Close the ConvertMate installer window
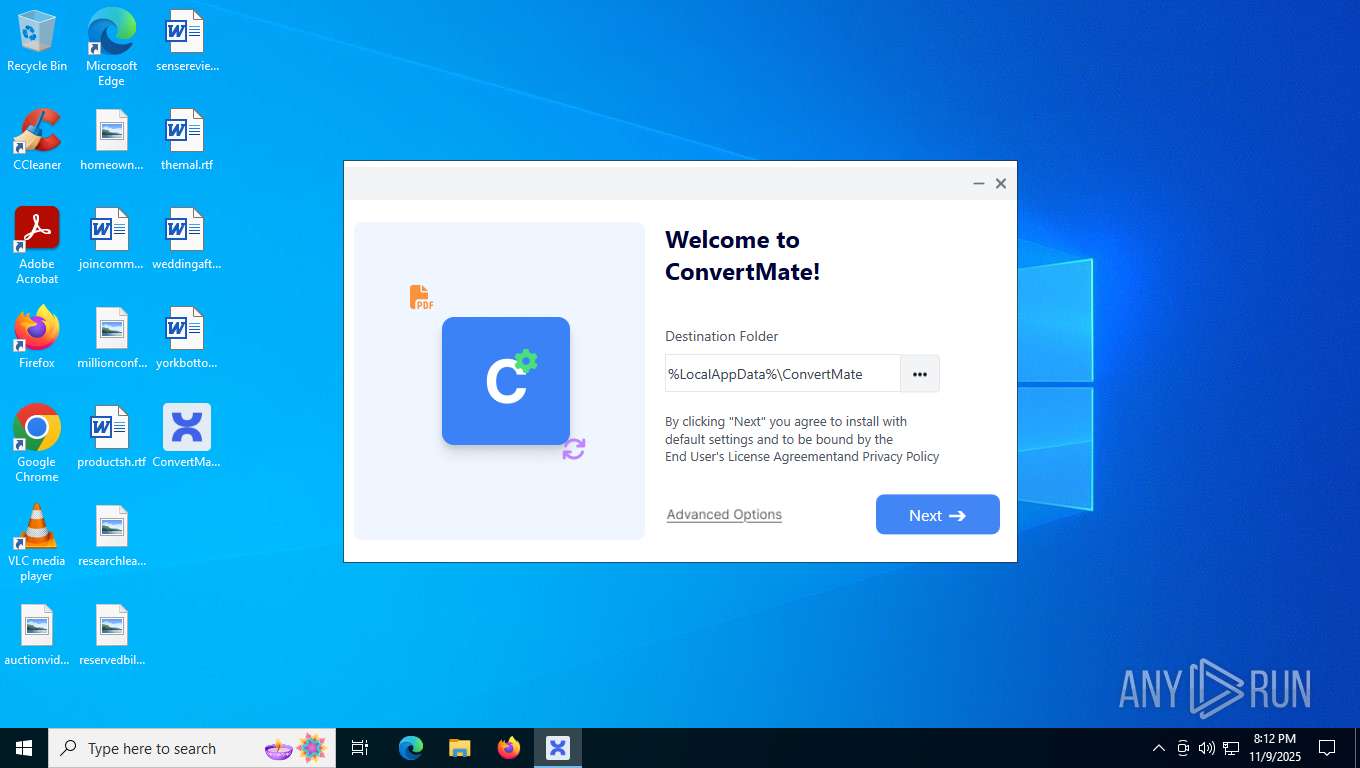The height and width of the screenshot is (768, 1360). pyautogui.click(x=1001, y=184)
